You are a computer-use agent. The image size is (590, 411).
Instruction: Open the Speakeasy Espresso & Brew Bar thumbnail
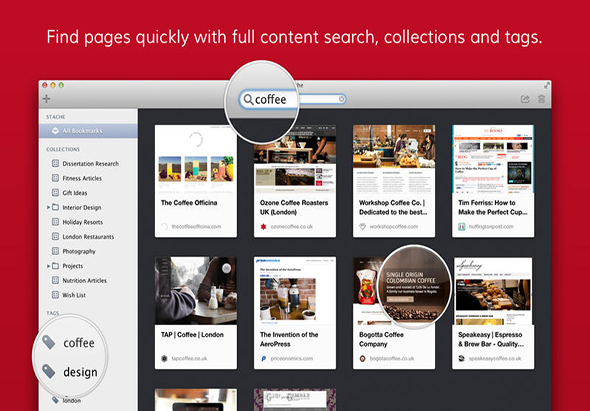pos(493,291)
